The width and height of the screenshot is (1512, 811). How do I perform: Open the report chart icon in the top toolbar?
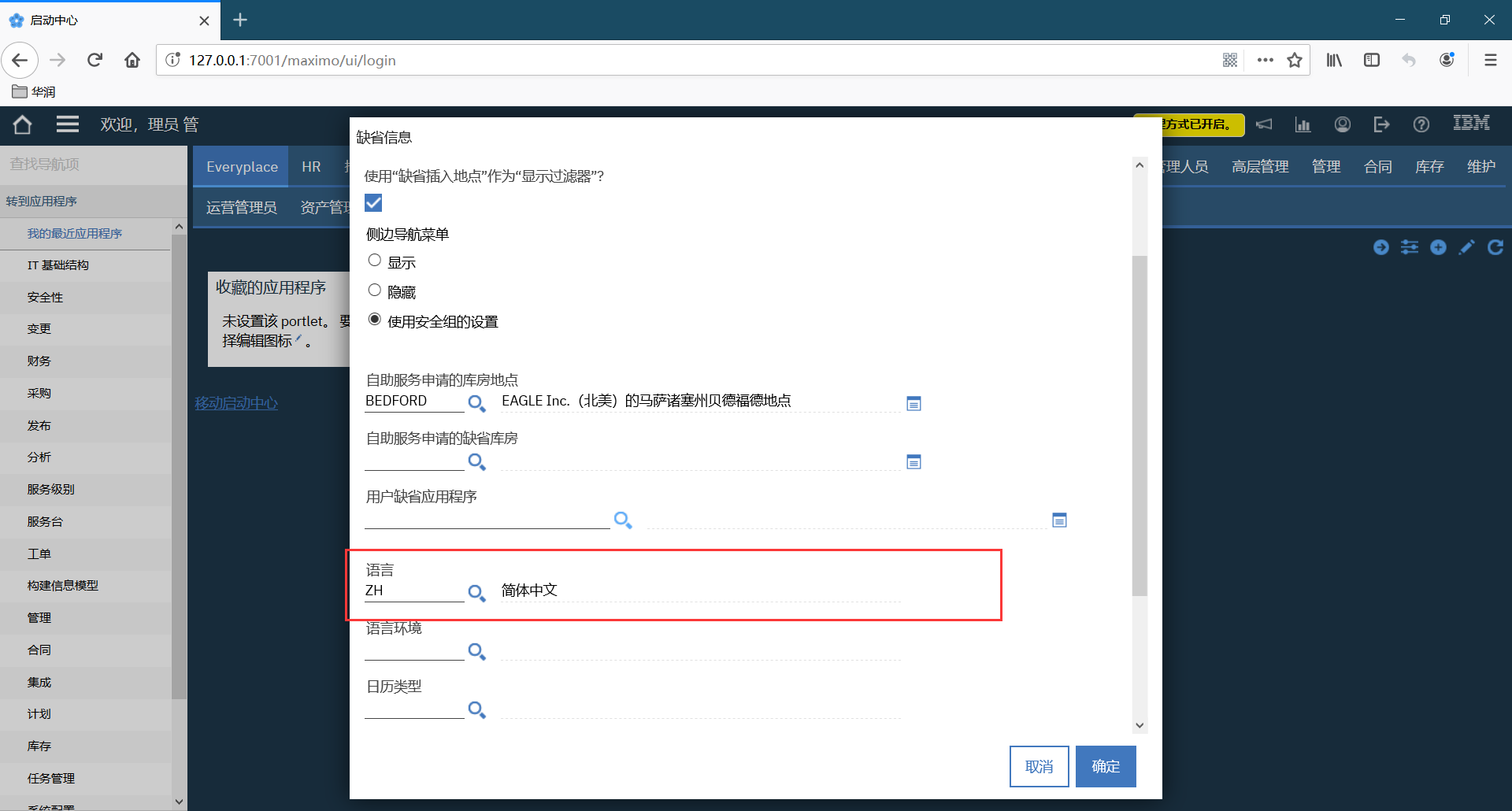coord(1303,124)
